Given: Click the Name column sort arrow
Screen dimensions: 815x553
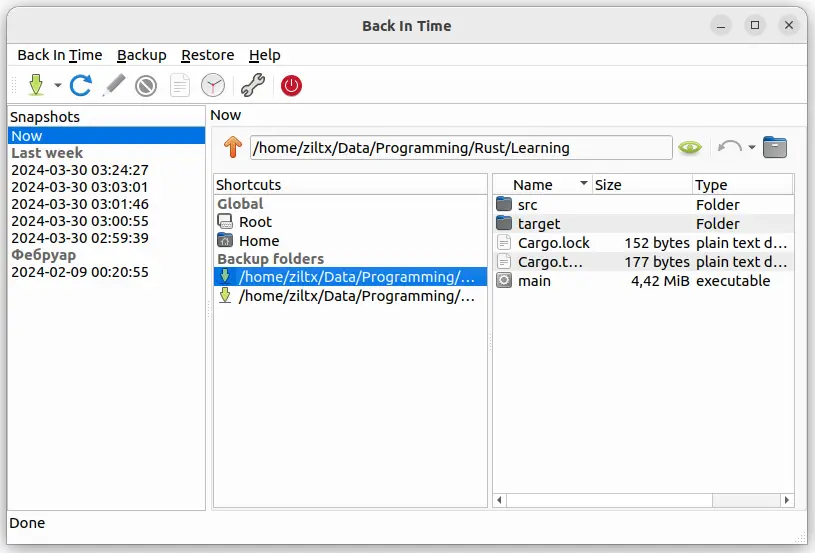Looking at the screenshot, I should 583,184.
